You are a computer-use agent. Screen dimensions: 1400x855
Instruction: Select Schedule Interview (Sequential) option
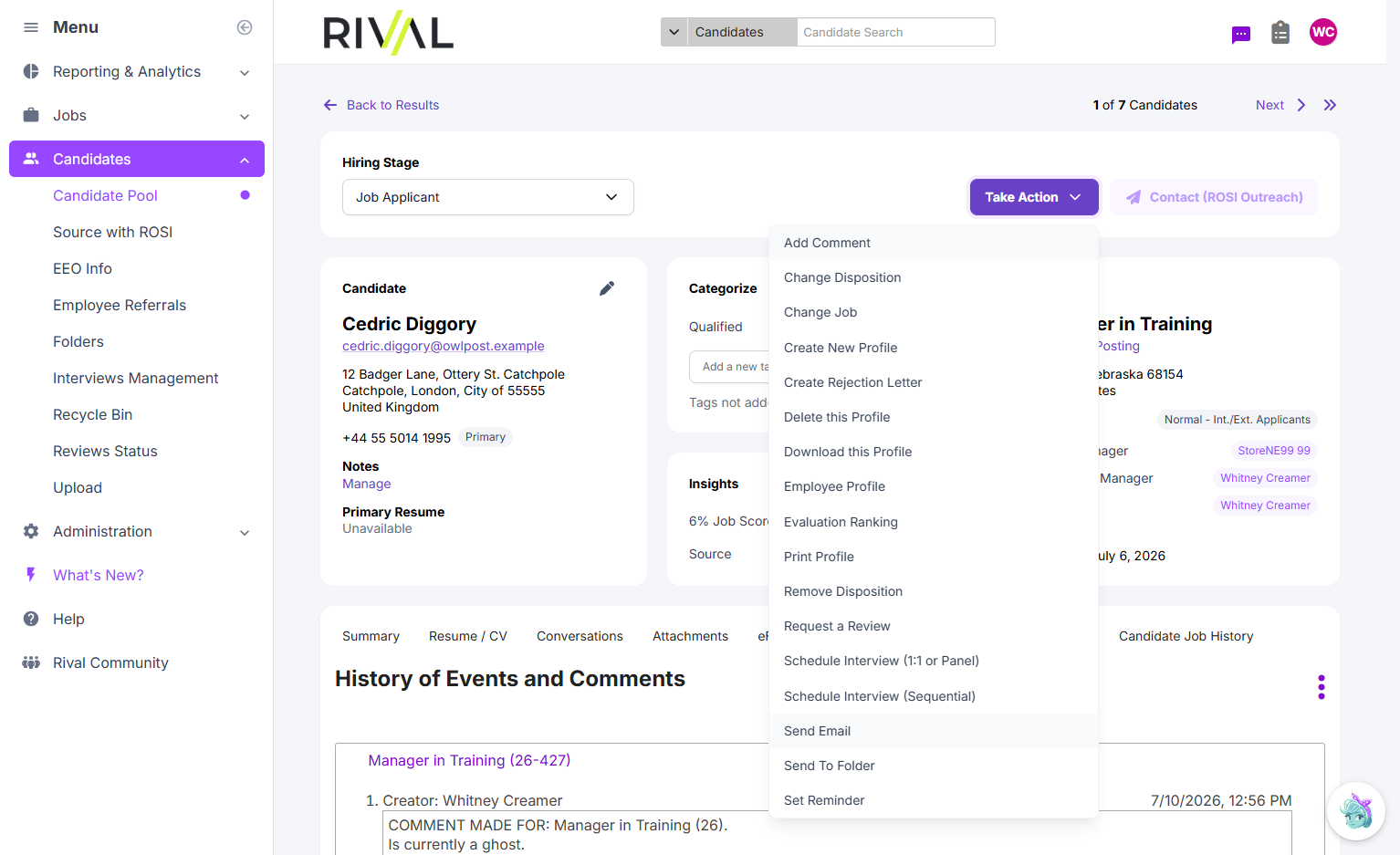[934, 696]
